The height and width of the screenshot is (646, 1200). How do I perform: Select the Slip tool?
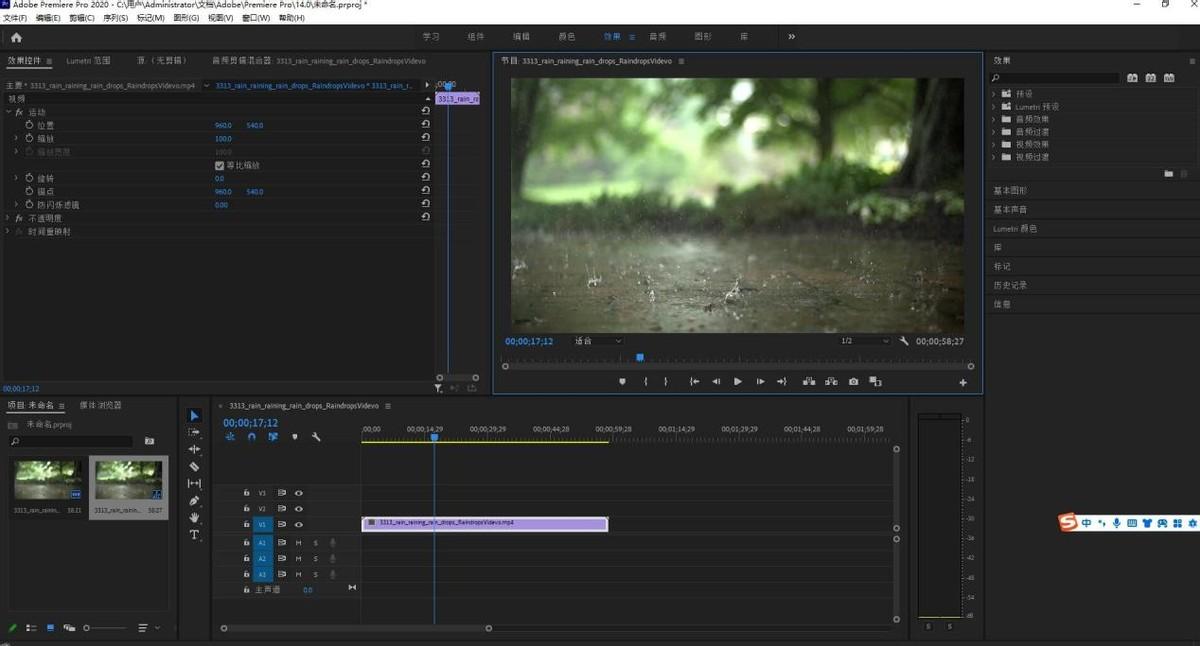(194, 483)
